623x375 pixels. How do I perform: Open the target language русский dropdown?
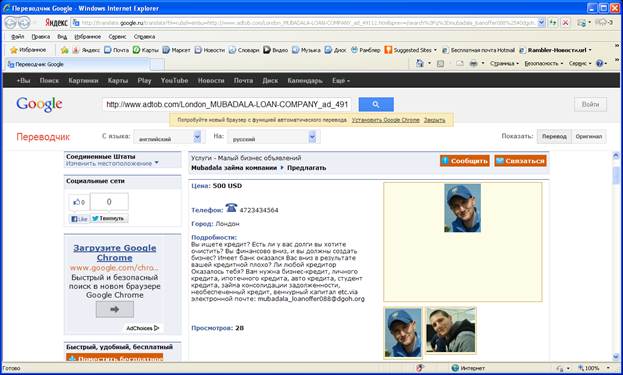[x=274, y=137]
